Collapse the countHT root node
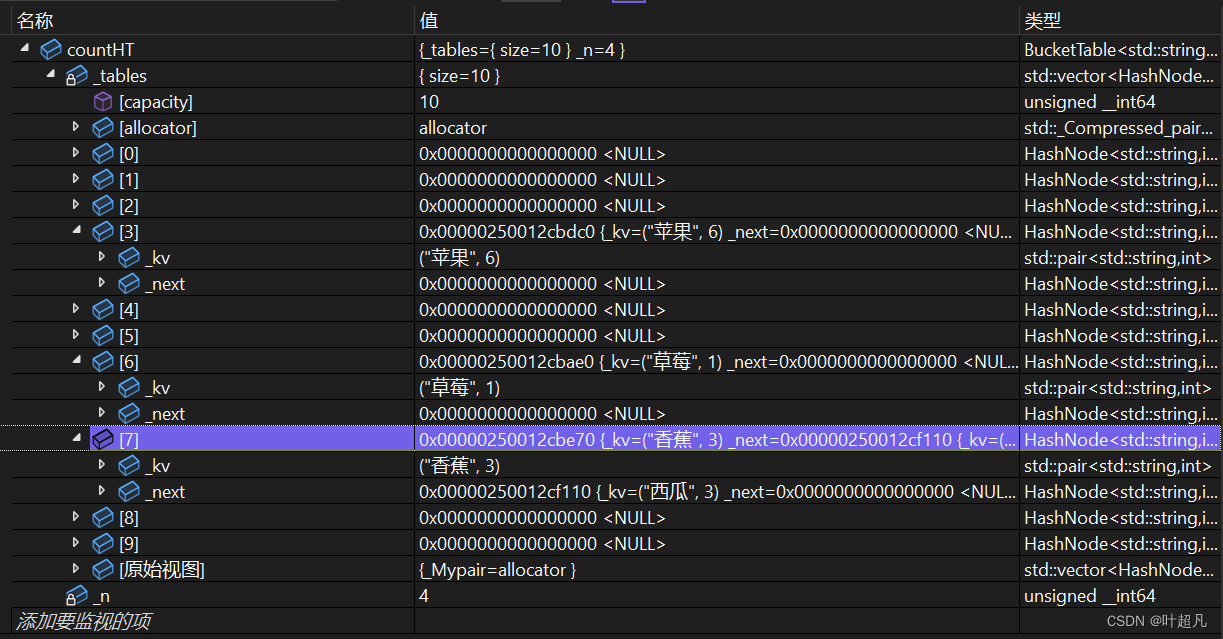This screenshot has width=1223, height=639. (24, 49)
